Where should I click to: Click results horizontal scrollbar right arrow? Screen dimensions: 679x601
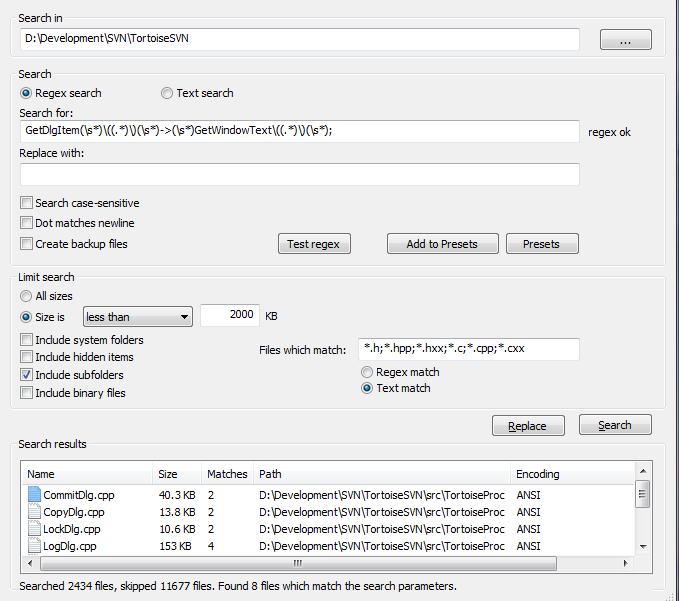pos(626,563)
